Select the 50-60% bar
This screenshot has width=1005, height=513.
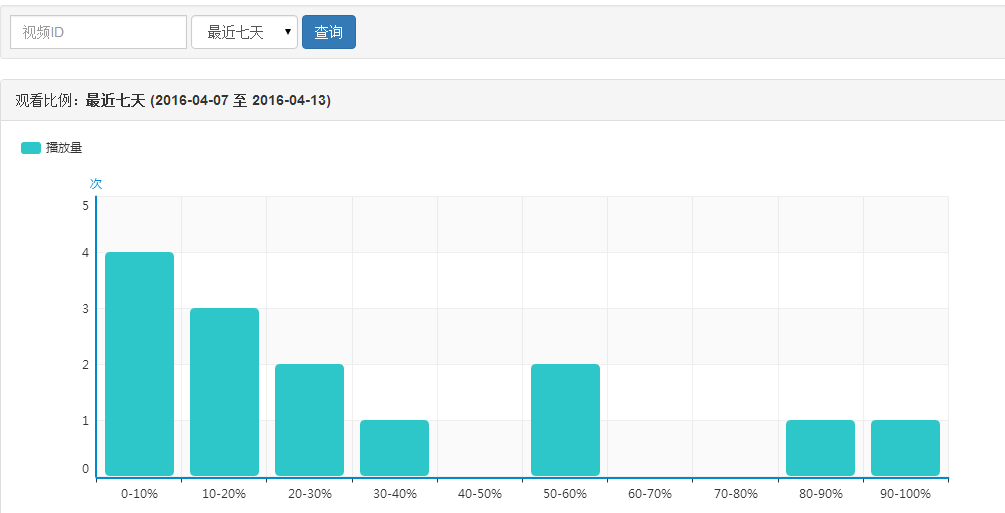[x=565, y=420]
